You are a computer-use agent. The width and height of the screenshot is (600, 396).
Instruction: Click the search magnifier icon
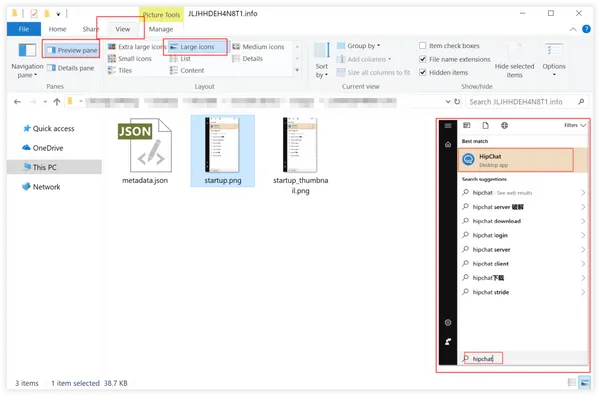click(581, 102)
